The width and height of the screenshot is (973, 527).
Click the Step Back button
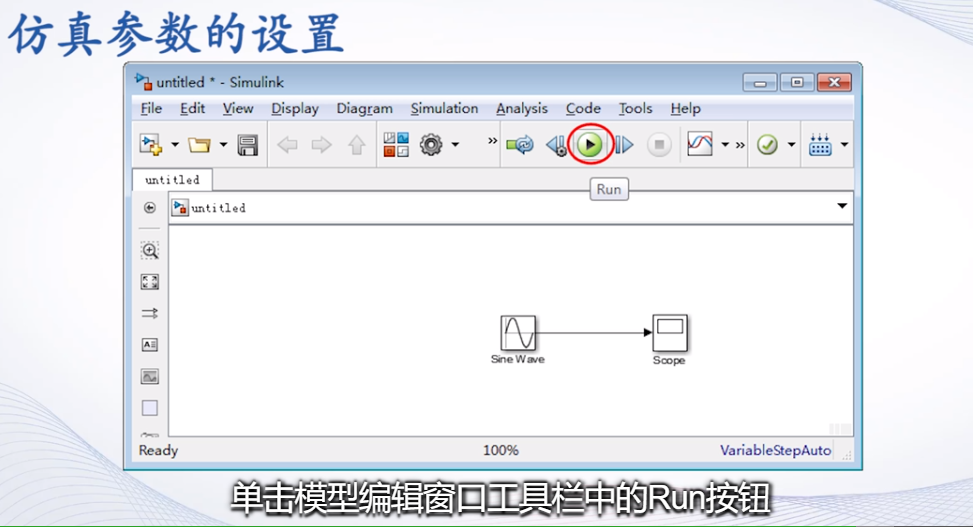click(556, 145)
